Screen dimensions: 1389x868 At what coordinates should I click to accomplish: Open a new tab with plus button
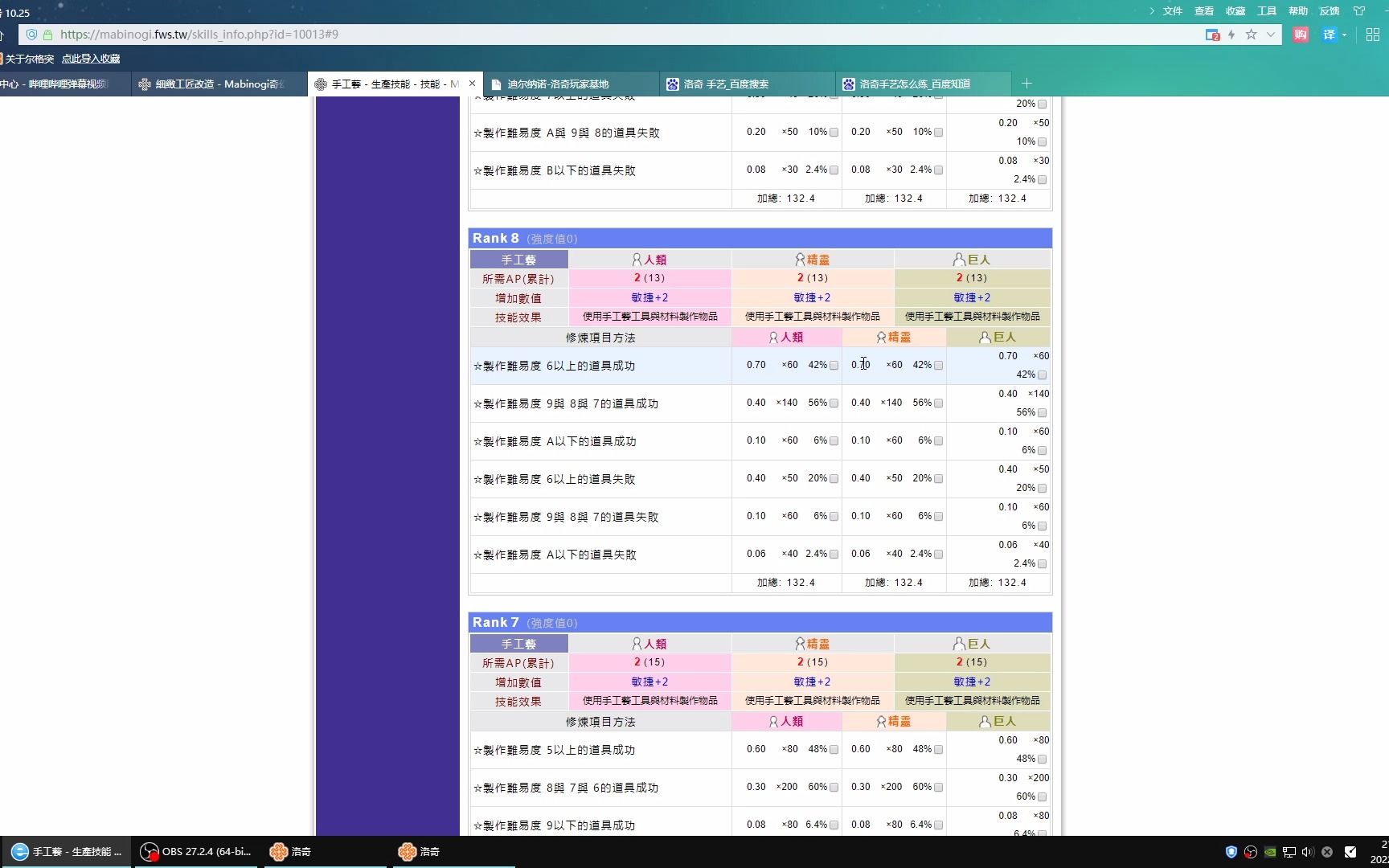pos(1026,84)
